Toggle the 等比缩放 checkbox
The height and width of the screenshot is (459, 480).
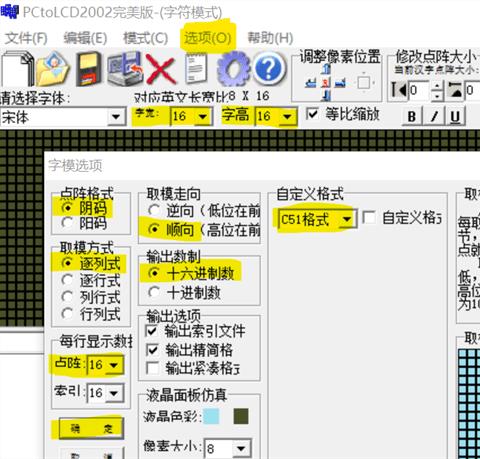pos(312,114)
